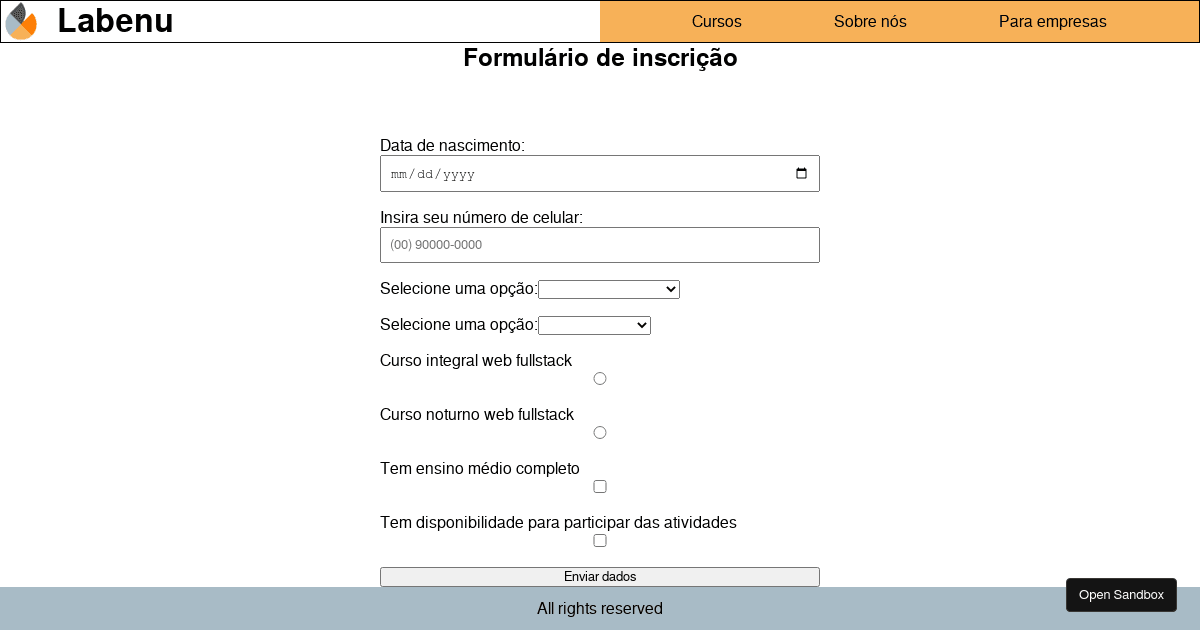Check Tem disponibilidade para participar das atividades
This screenshot has width=1200, height=630.
[600, 540]
